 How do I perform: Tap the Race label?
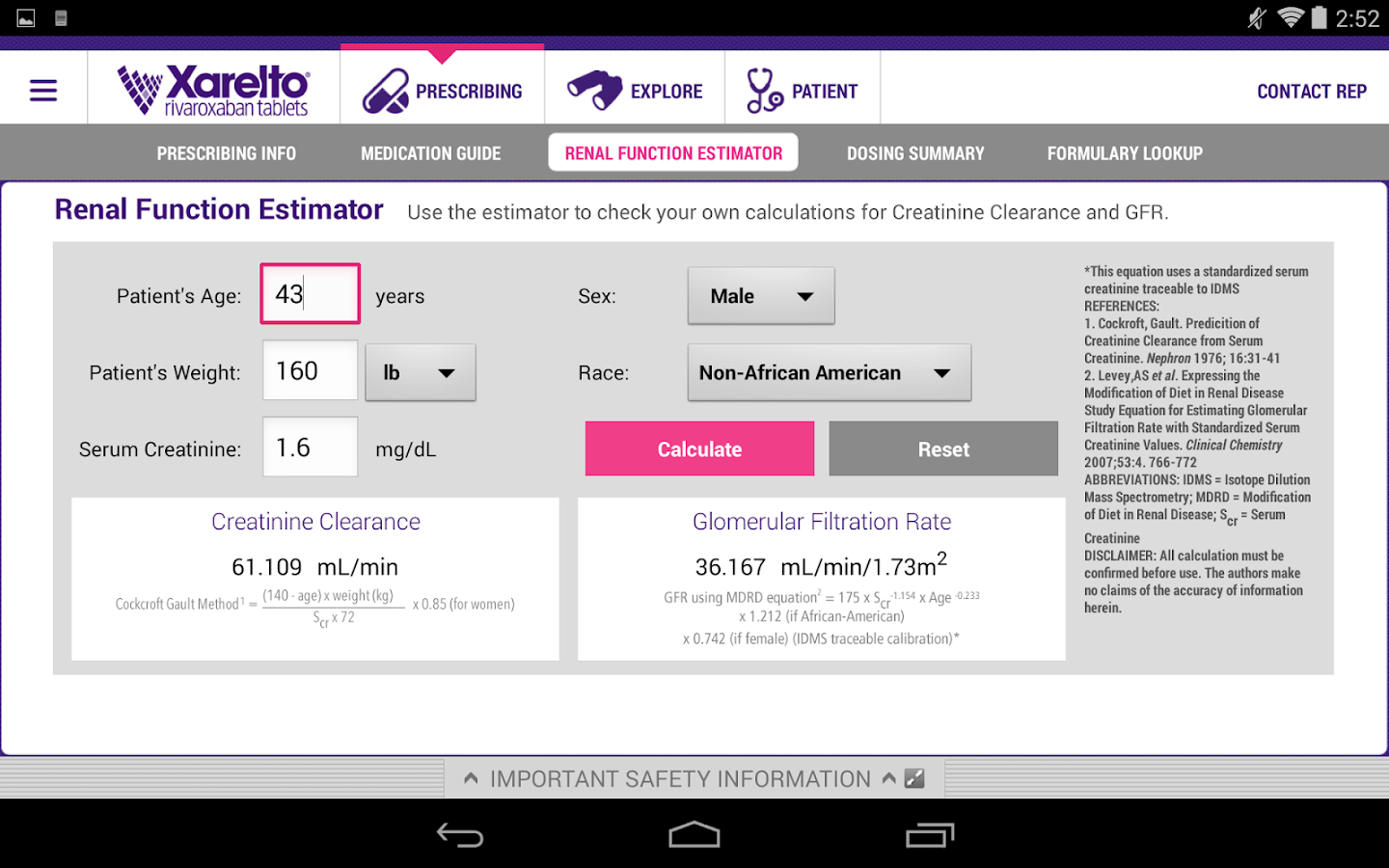coord(604,373)
